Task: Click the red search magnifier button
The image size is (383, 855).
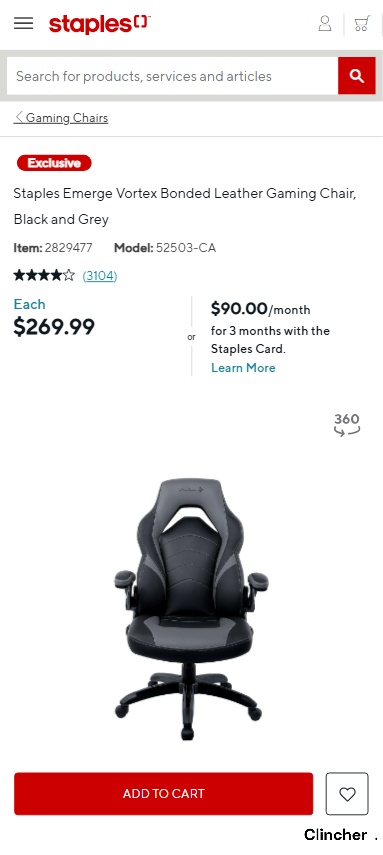Action: 357,76
